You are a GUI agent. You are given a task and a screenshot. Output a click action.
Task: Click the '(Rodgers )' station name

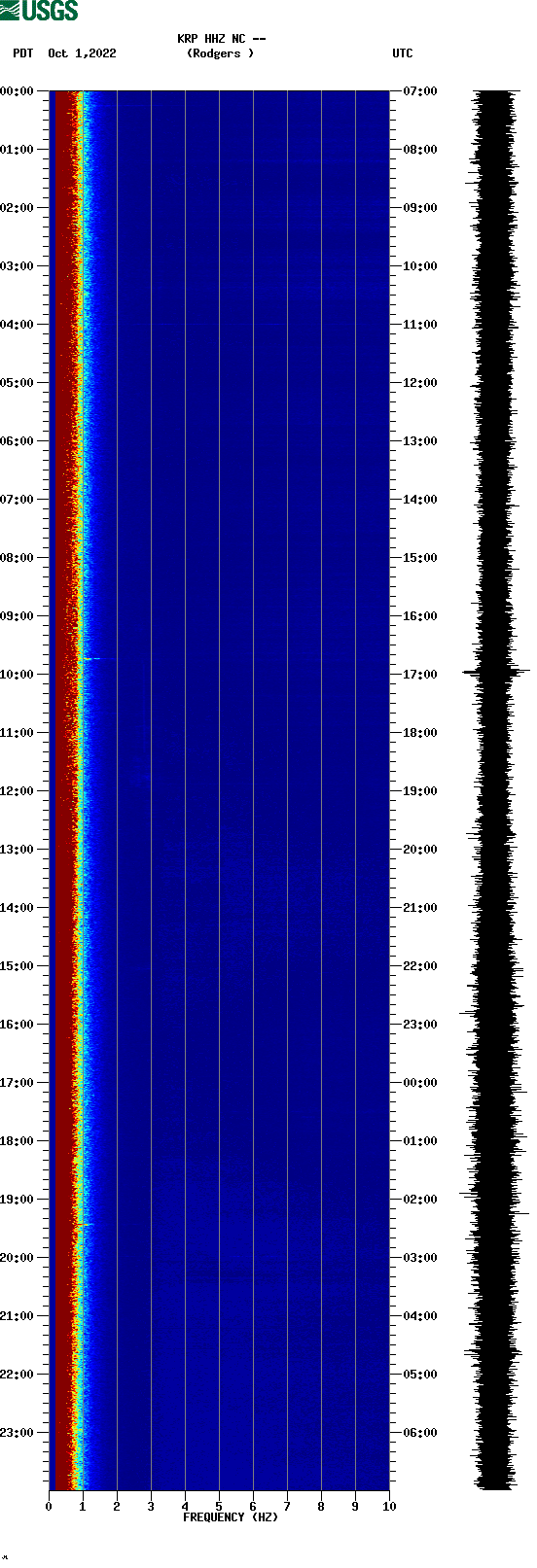[221, 53]
